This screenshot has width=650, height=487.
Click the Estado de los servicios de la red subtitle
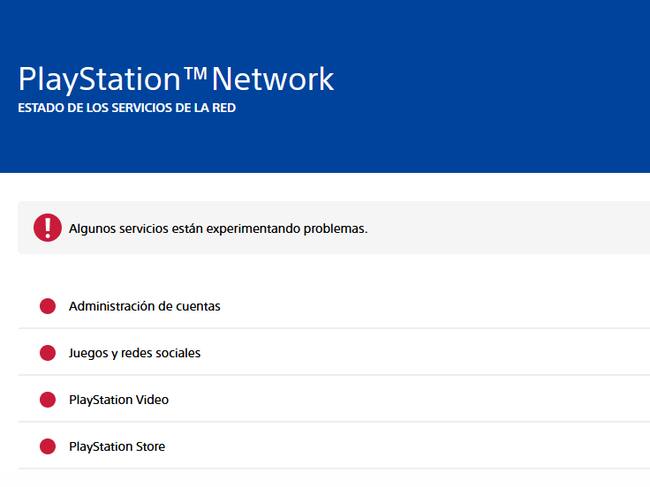(x=127, y=108)
